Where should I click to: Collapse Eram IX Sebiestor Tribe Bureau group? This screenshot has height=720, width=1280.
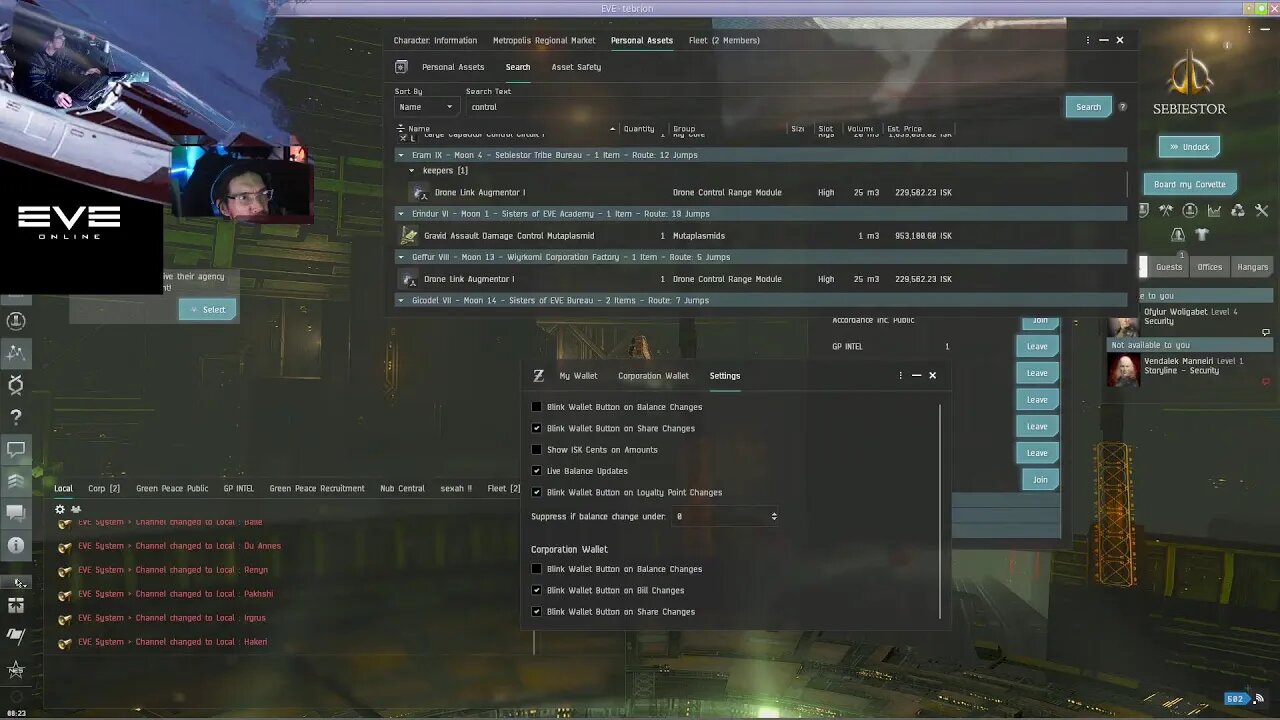[x=401, y=155]
